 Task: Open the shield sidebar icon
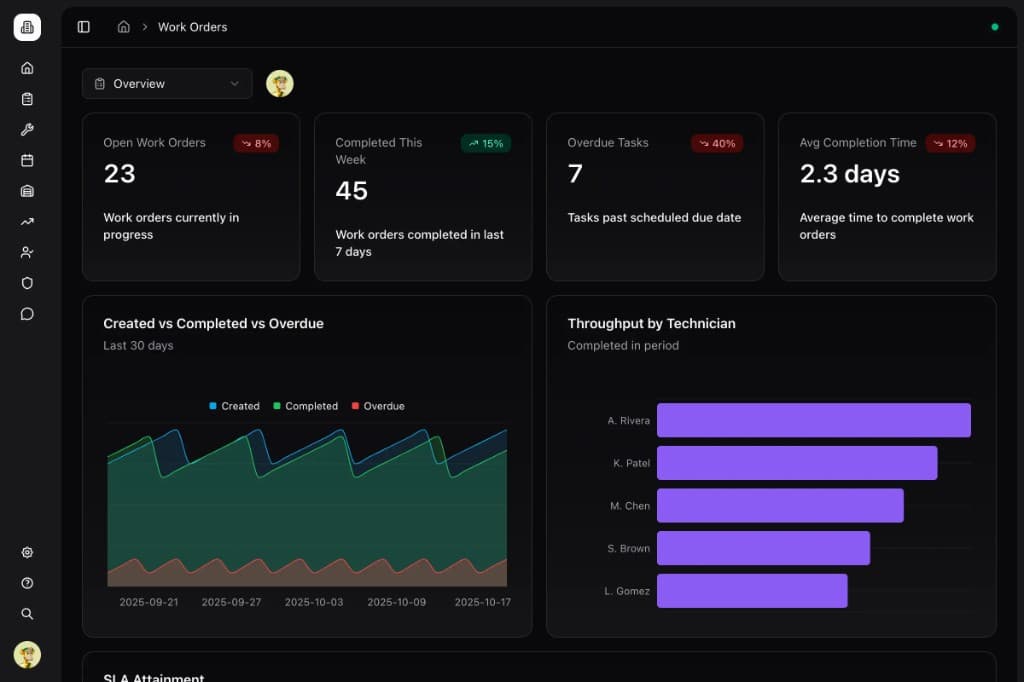coord(27,283)
